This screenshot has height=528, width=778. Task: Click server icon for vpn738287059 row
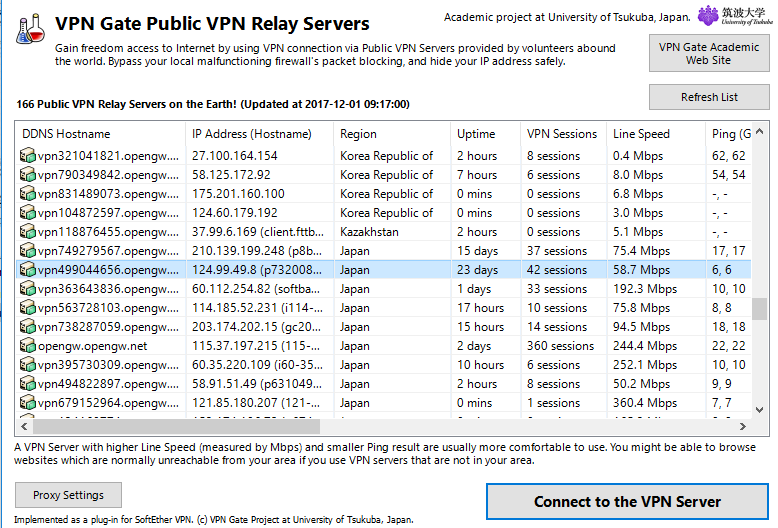[28, 327]
